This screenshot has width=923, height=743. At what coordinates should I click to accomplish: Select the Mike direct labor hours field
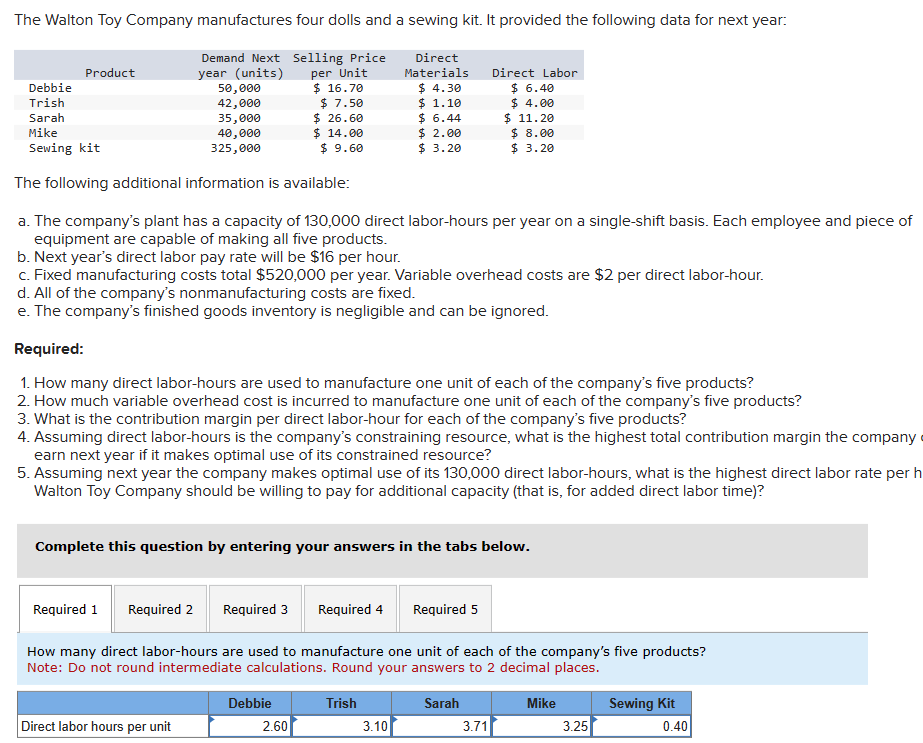[542, 726]
